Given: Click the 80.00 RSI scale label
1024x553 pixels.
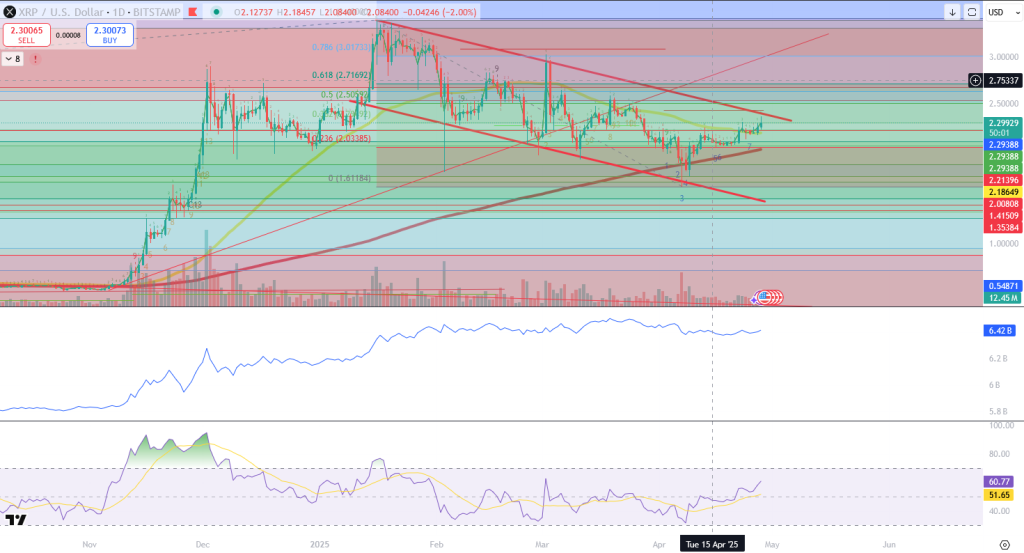Looking at the screenshot, I should tap(999, 454).
